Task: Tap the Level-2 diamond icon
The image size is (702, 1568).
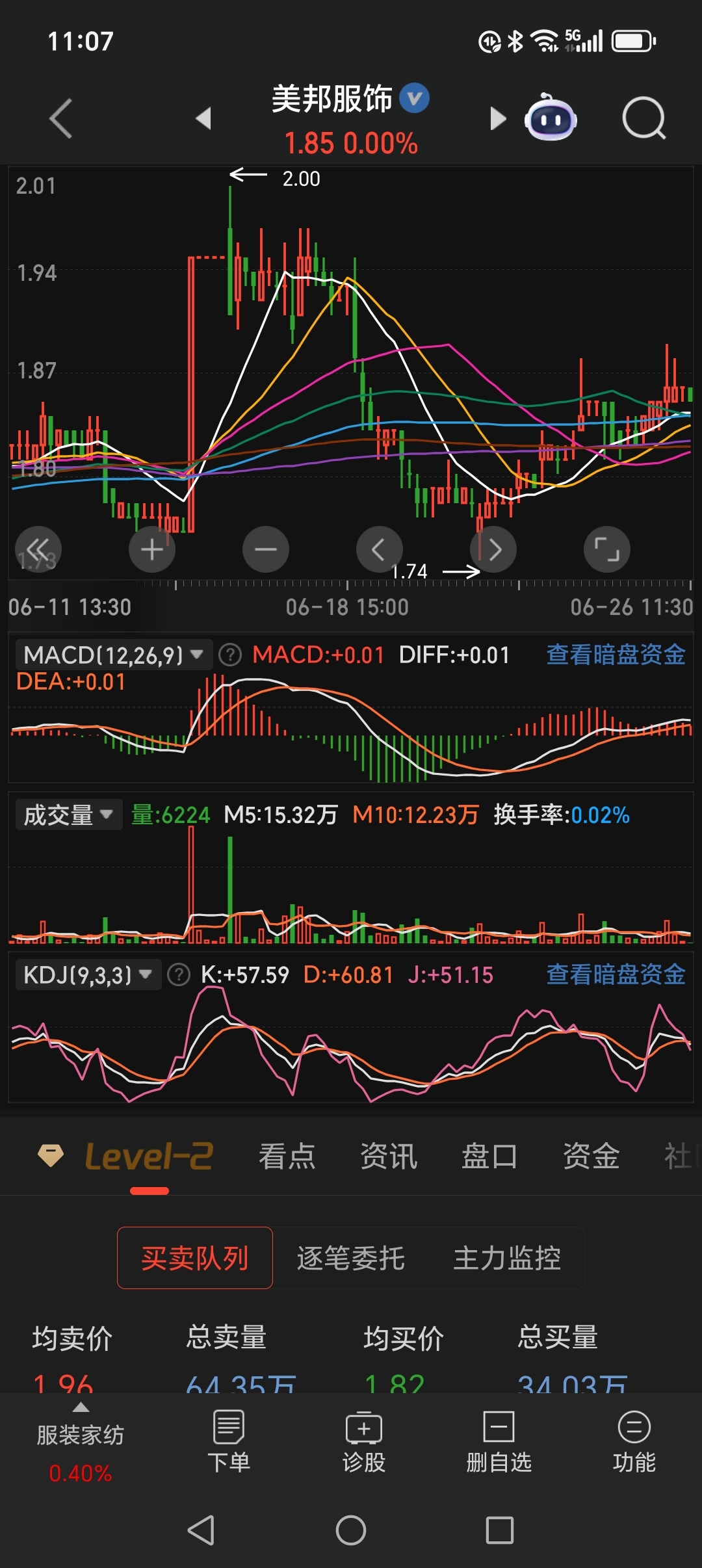Action: (51, 1156)
